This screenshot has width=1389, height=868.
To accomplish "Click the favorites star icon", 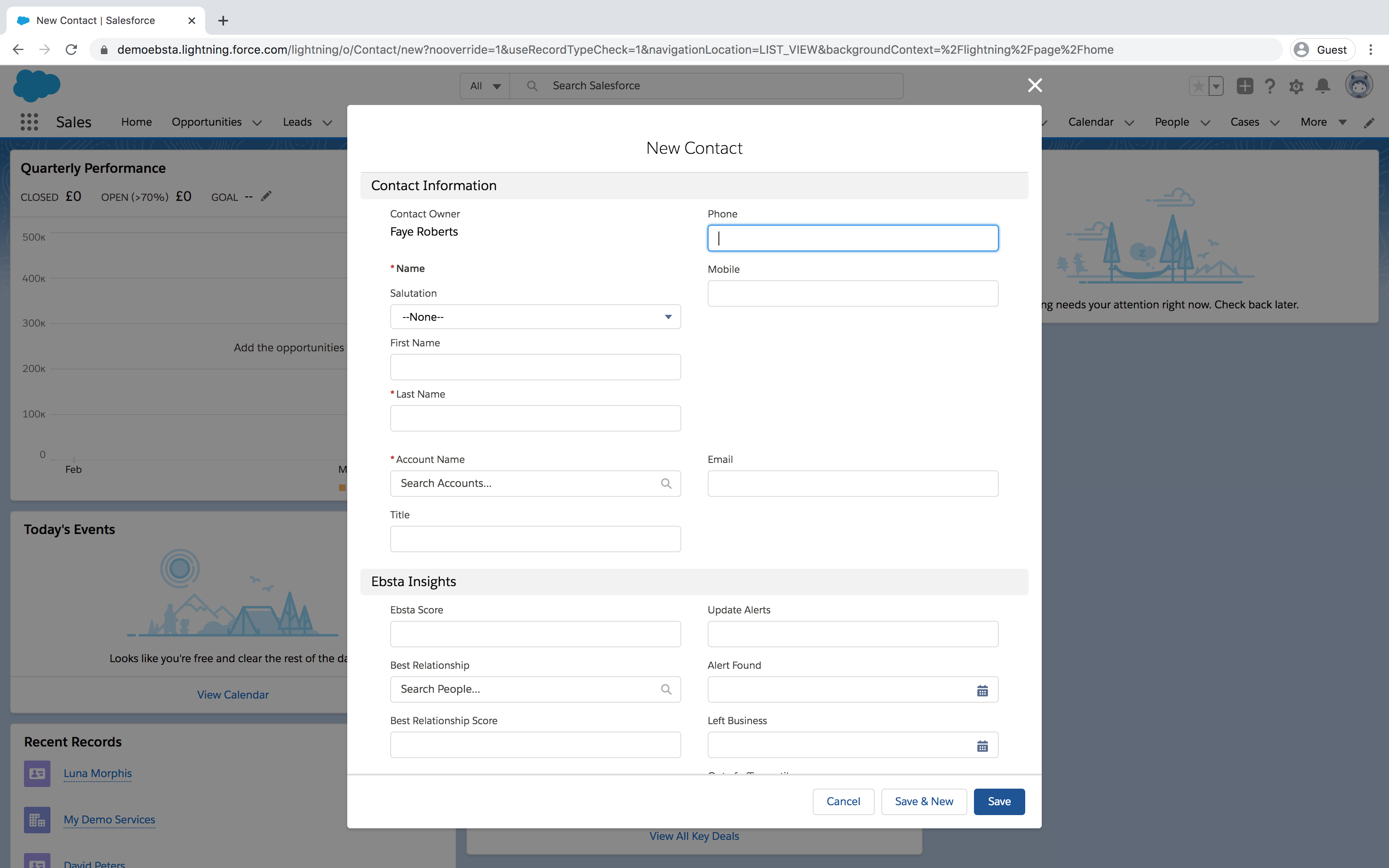I will click(x=1198, y=86).
